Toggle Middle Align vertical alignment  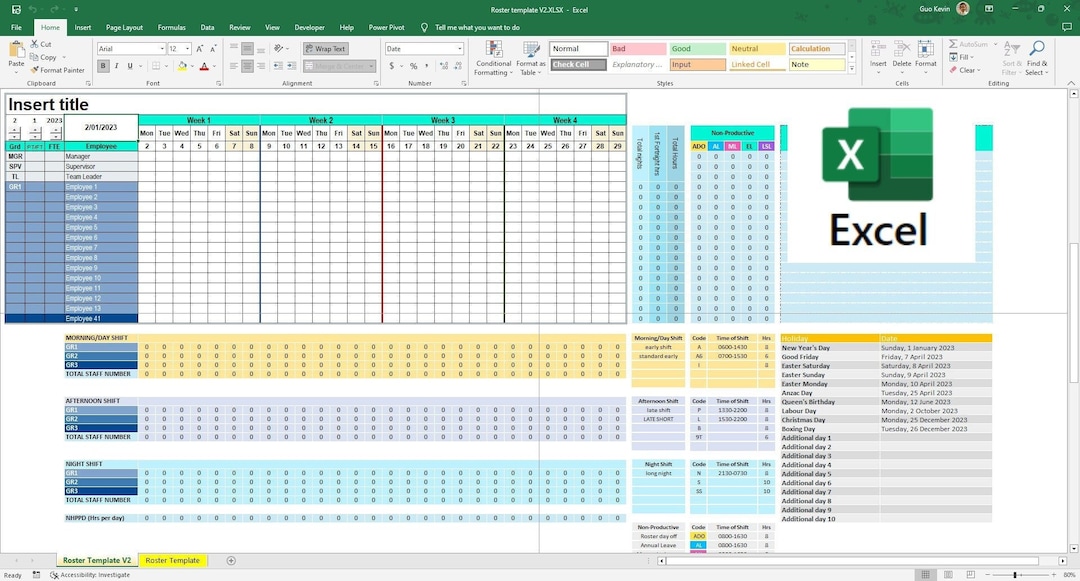click(247, 49)
